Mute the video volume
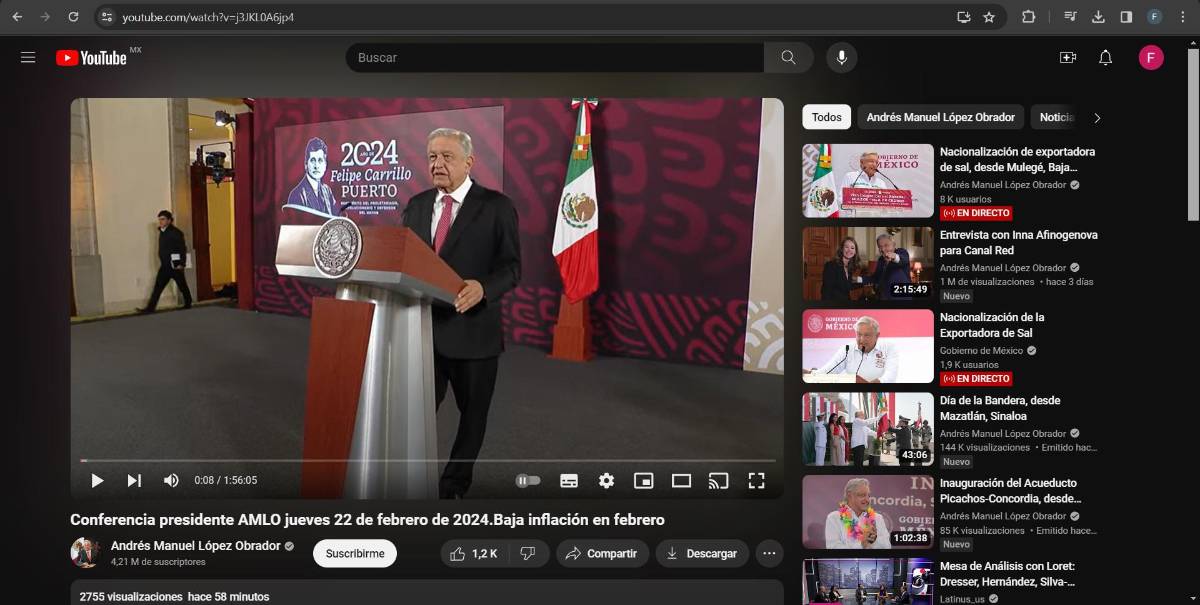The image size is (1200, 605). [171, 481]
